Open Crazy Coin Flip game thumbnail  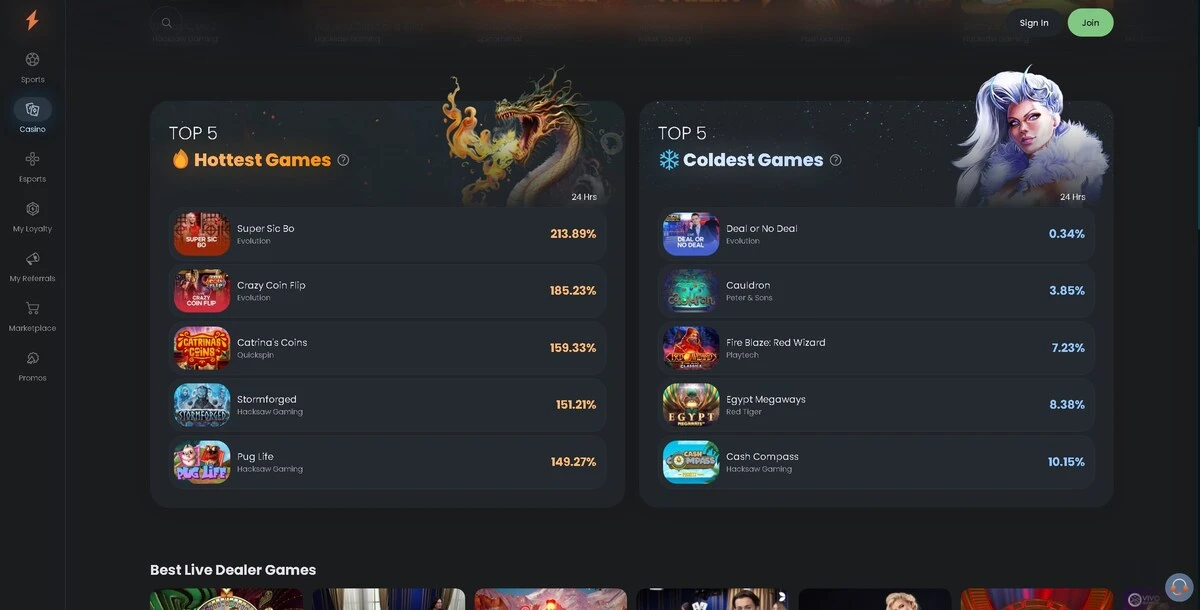[202, 291]
